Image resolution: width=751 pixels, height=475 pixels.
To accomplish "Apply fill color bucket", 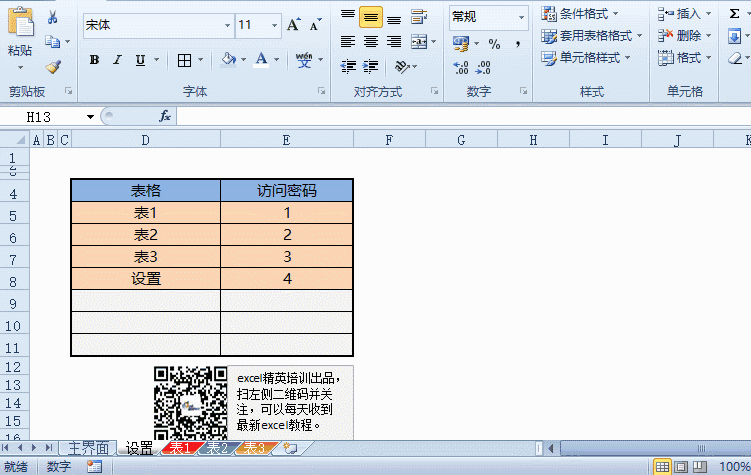I will click(x=228, y=59).
